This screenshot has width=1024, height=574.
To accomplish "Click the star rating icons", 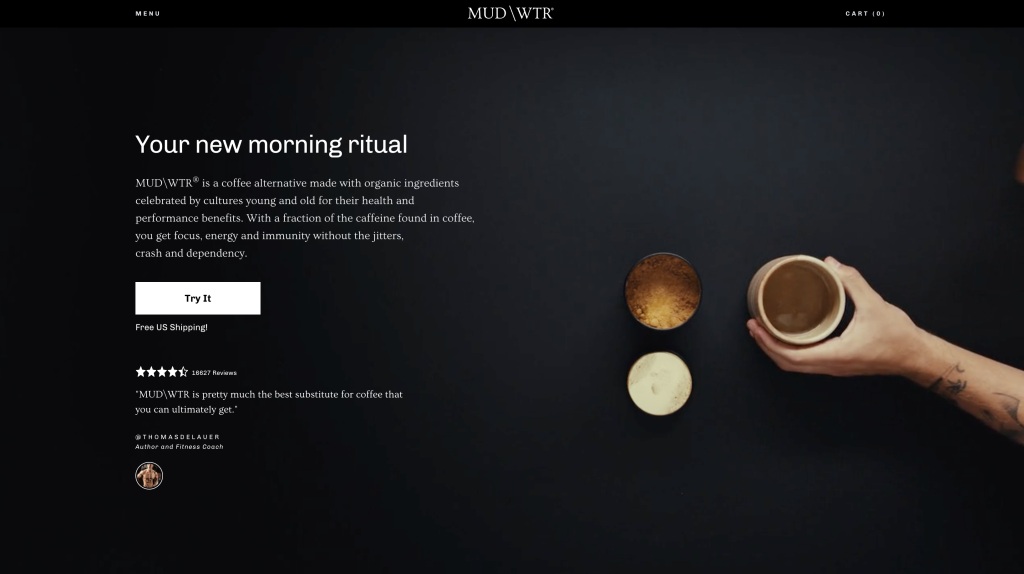I will point(162,372).
